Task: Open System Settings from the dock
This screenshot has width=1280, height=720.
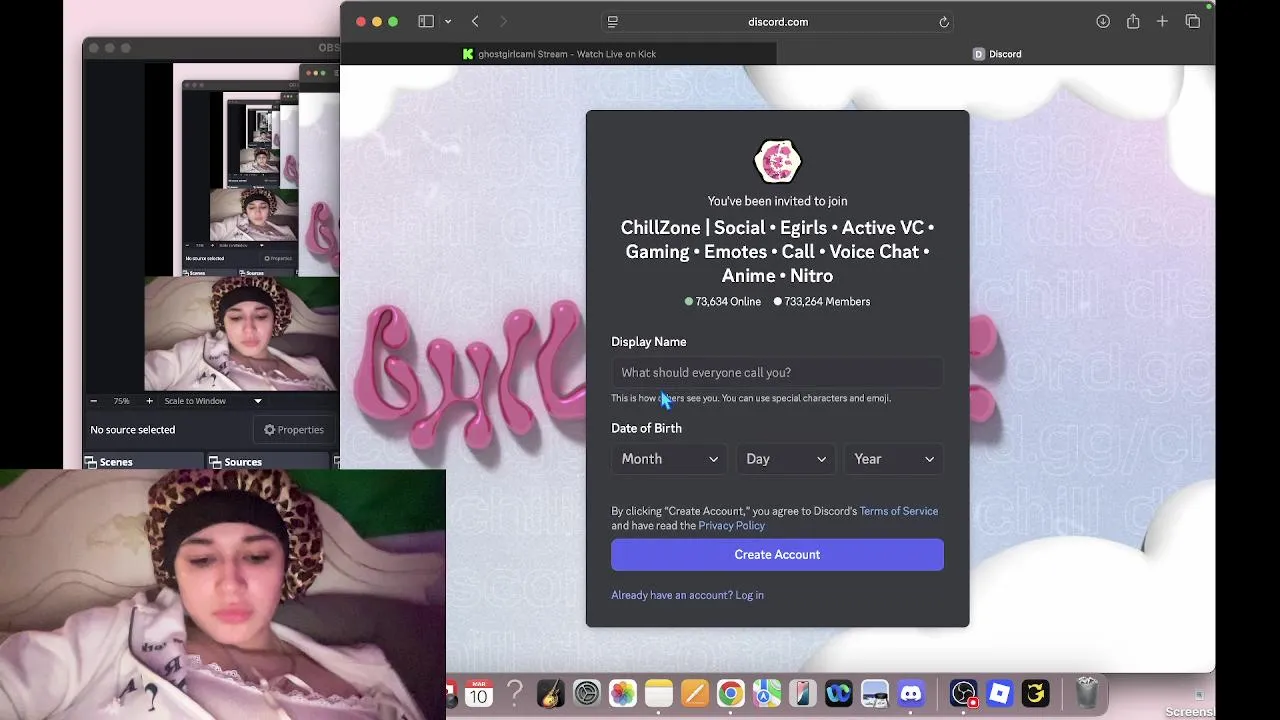Action: 587,693
